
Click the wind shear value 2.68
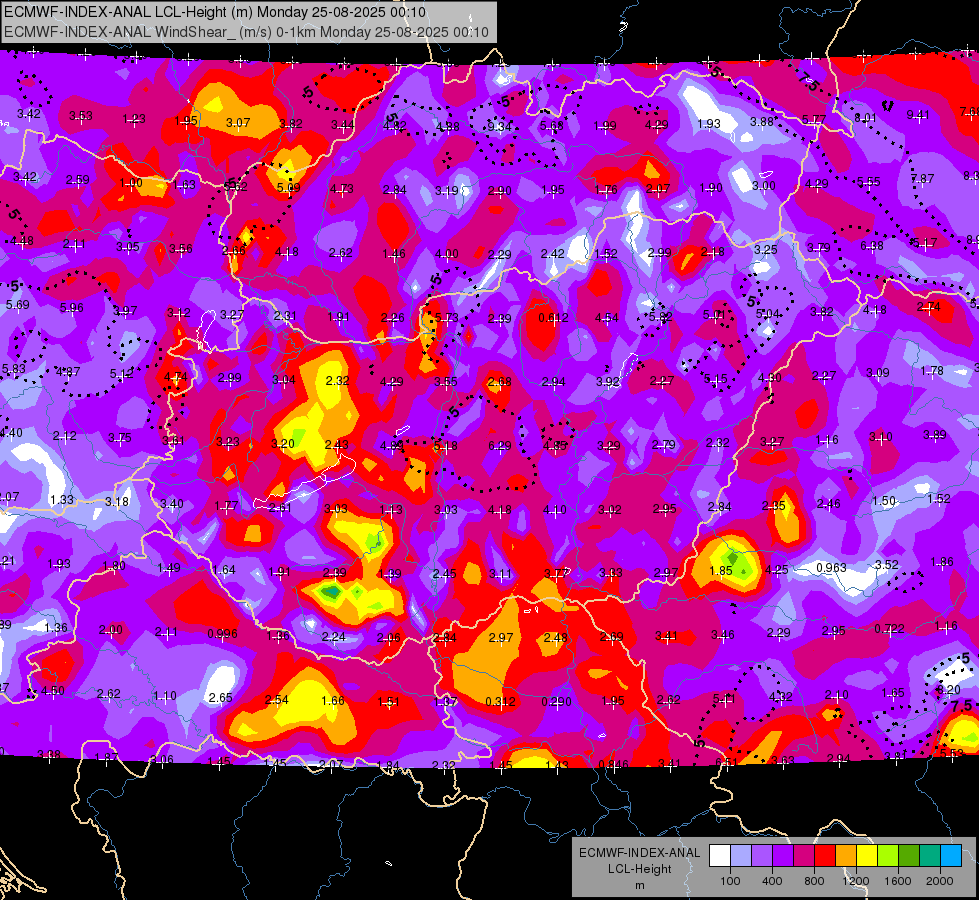tap(499, 381)
